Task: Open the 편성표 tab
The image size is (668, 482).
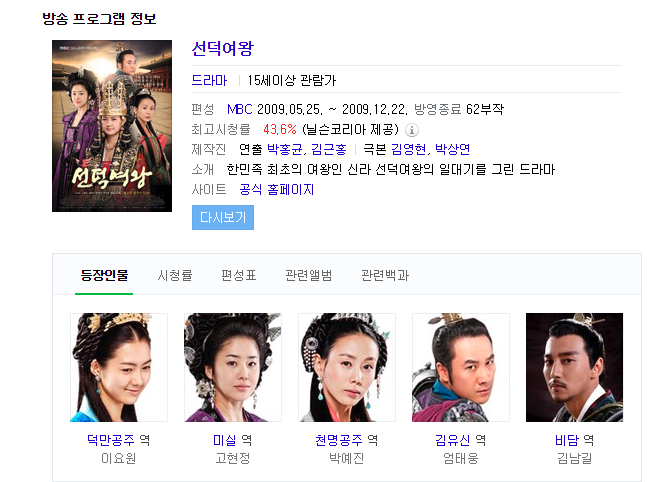Action: pyautogui.click(x=239, y=275)
